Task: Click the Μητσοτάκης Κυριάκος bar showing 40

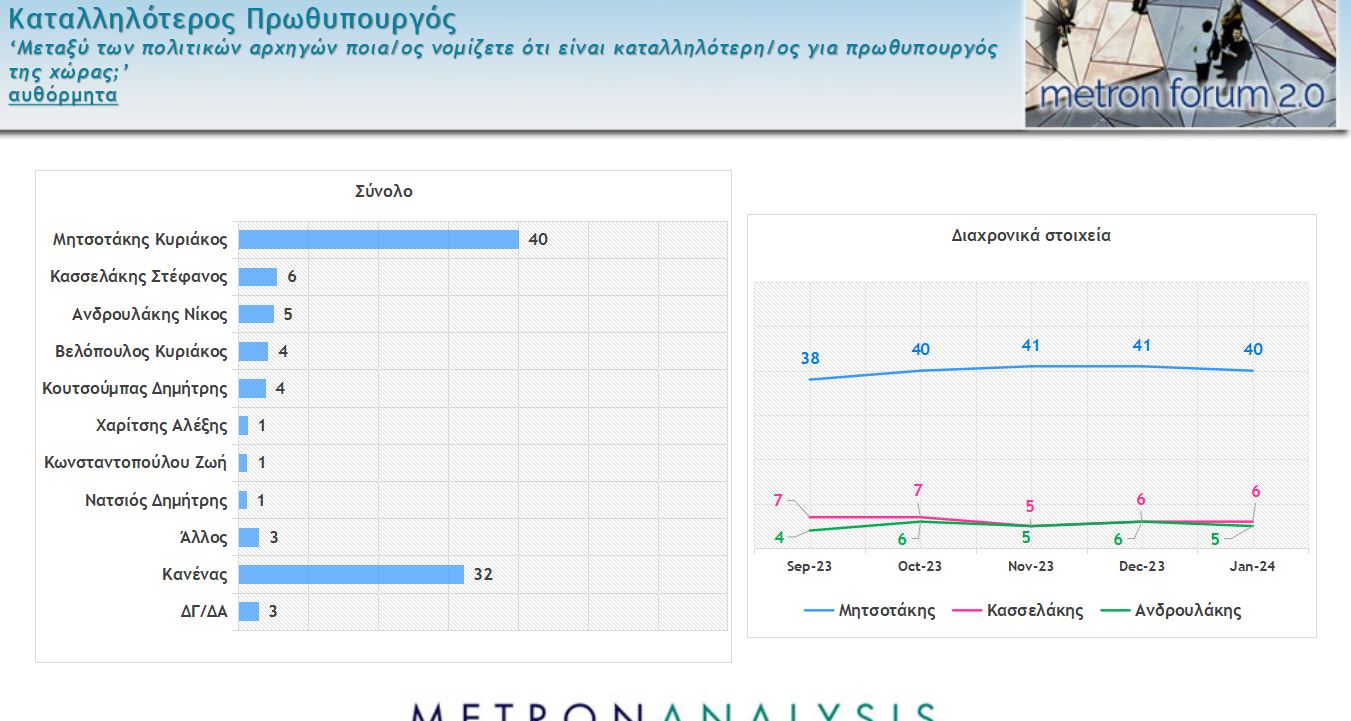Action: pyautogui.click(x=378, y=240)
